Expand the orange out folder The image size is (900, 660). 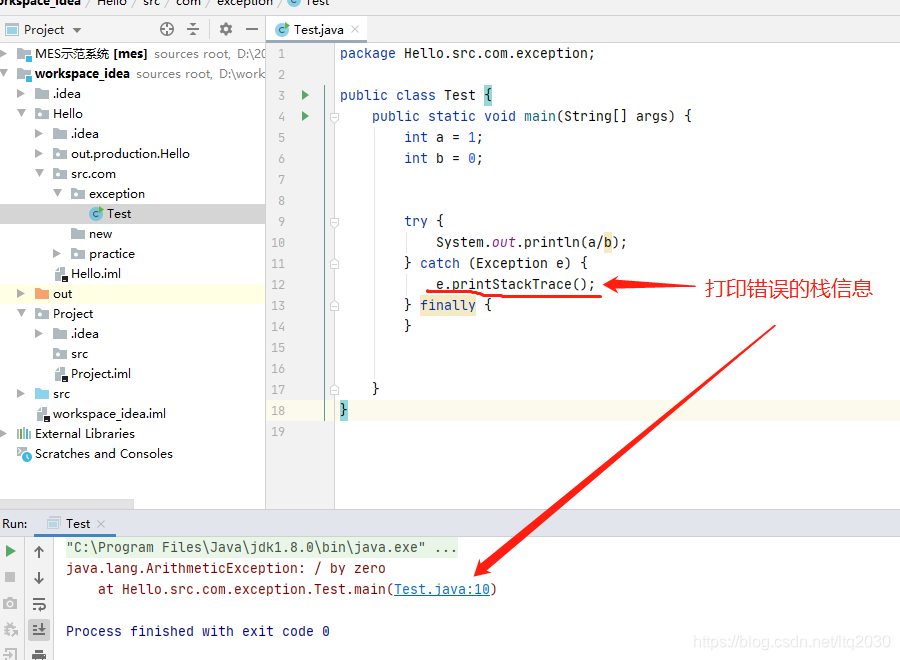click(x=21, y=293)
